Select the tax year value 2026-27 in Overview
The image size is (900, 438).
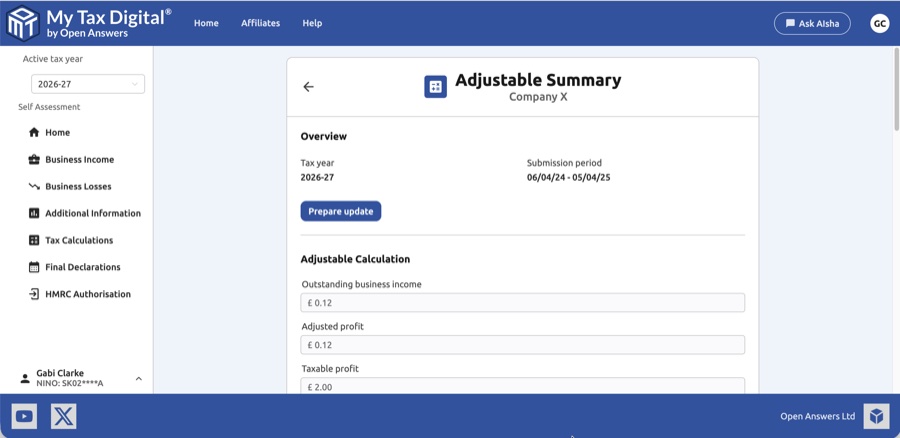click(x=317, y=177)
